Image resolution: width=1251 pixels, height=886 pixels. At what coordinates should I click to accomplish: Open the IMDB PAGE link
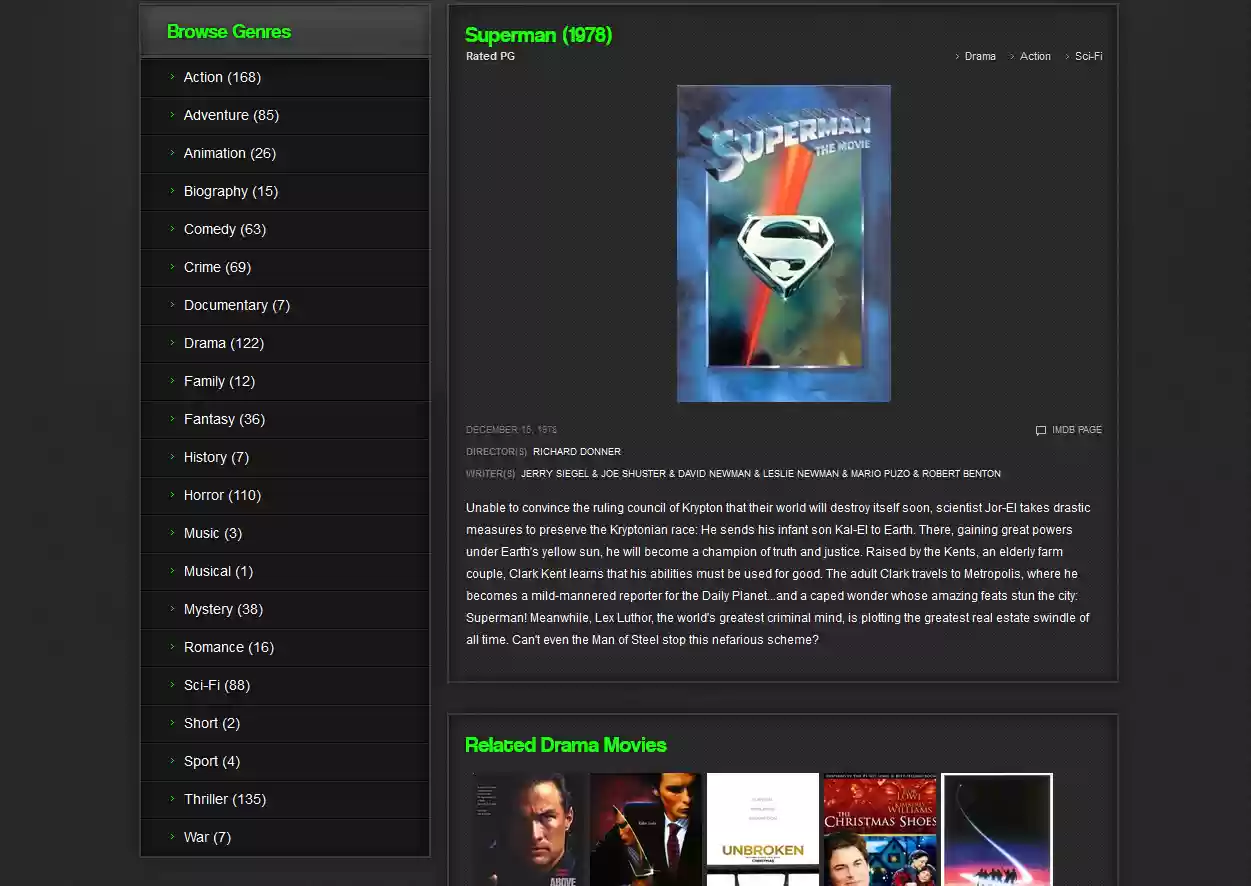1077,430
